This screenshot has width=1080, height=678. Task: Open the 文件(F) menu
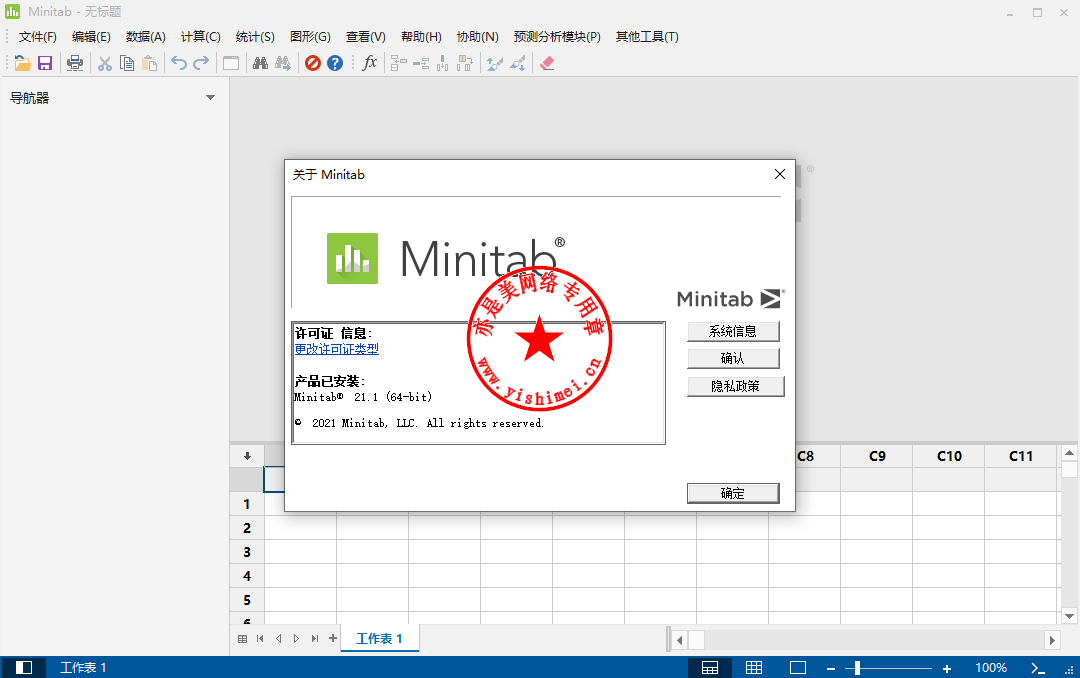(37, 37)
